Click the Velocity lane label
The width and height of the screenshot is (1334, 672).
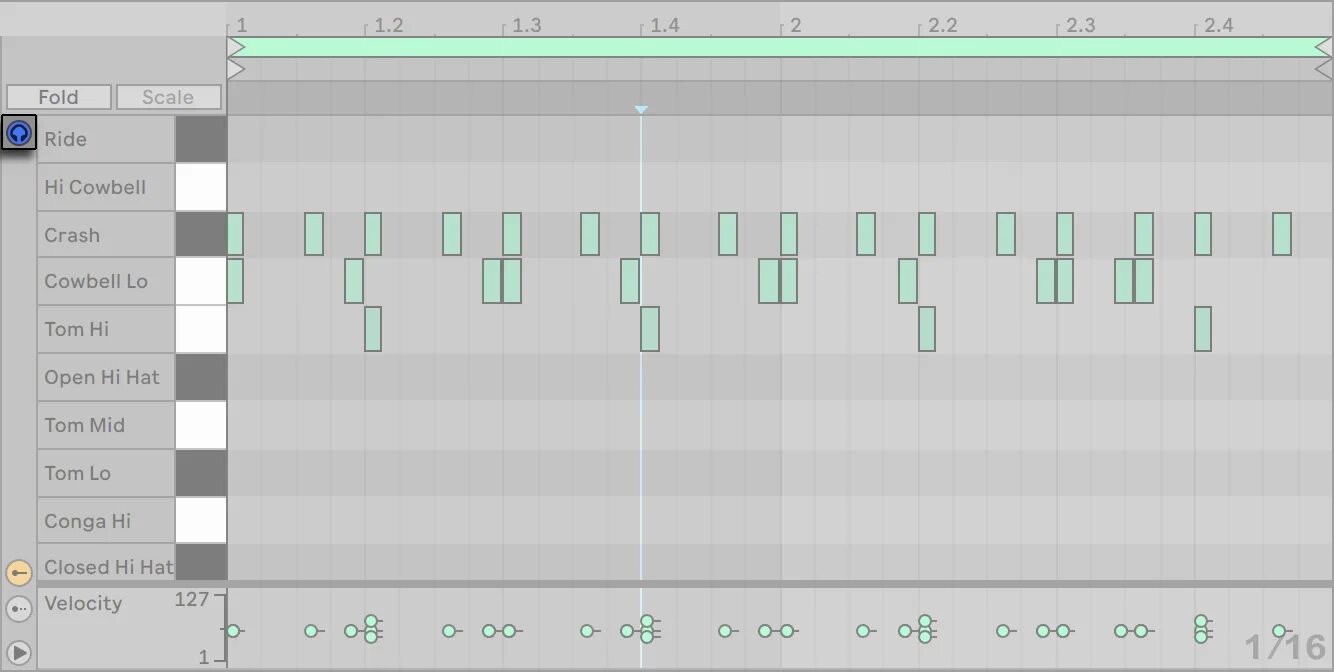[83, 603]
